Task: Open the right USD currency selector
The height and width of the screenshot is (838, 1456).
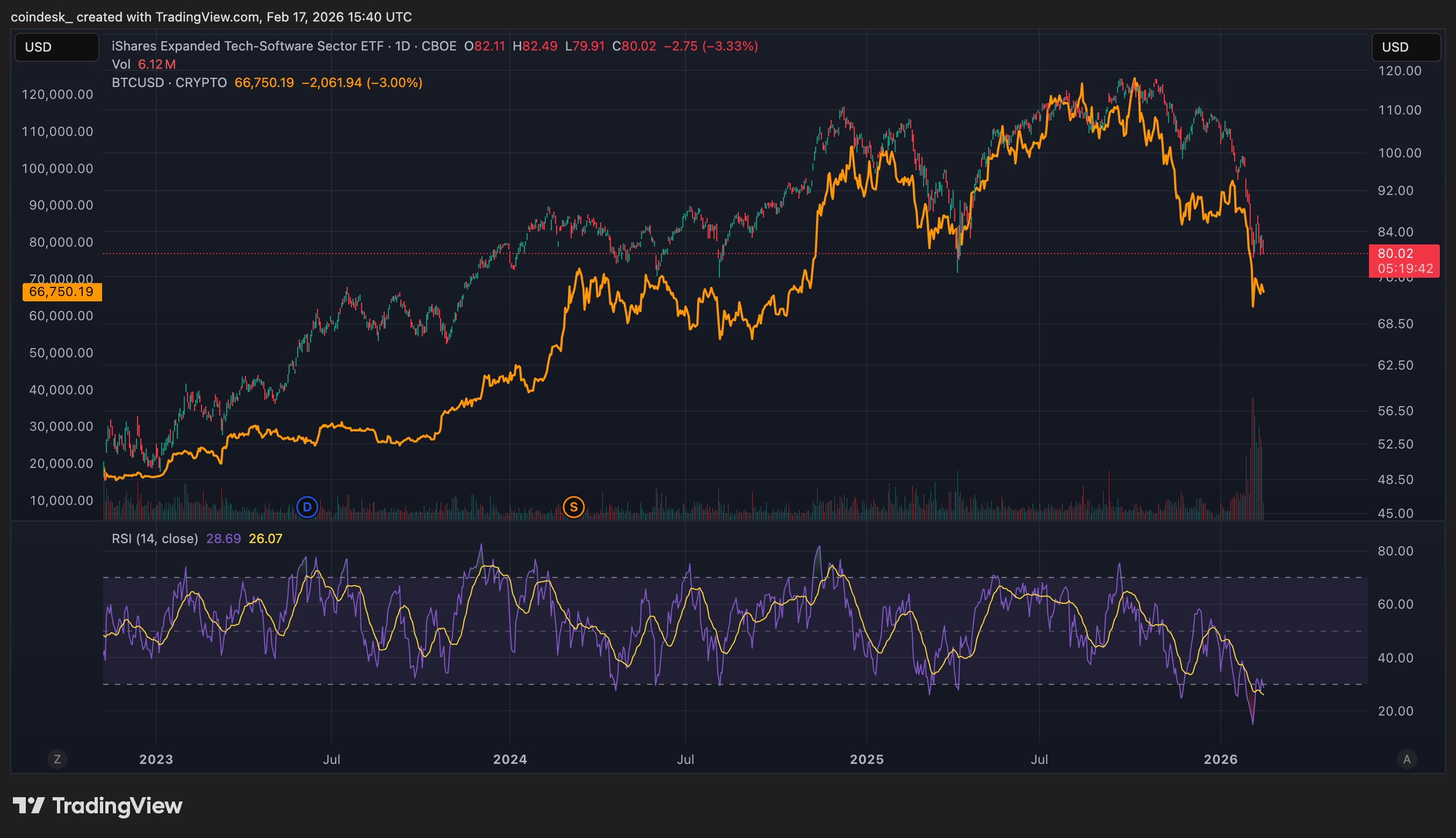Action: point(1405,47)
